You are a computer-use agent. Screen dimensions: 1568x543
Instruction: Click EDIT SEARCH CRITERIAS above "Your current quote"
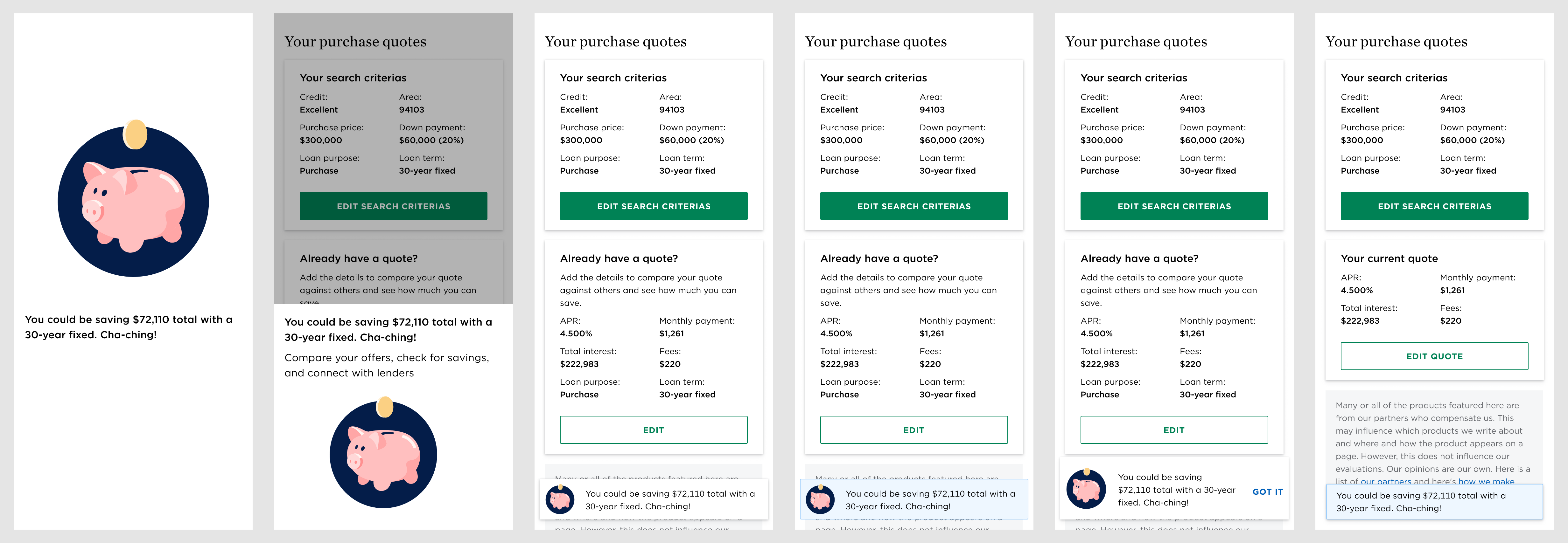tap(1434, 206)
